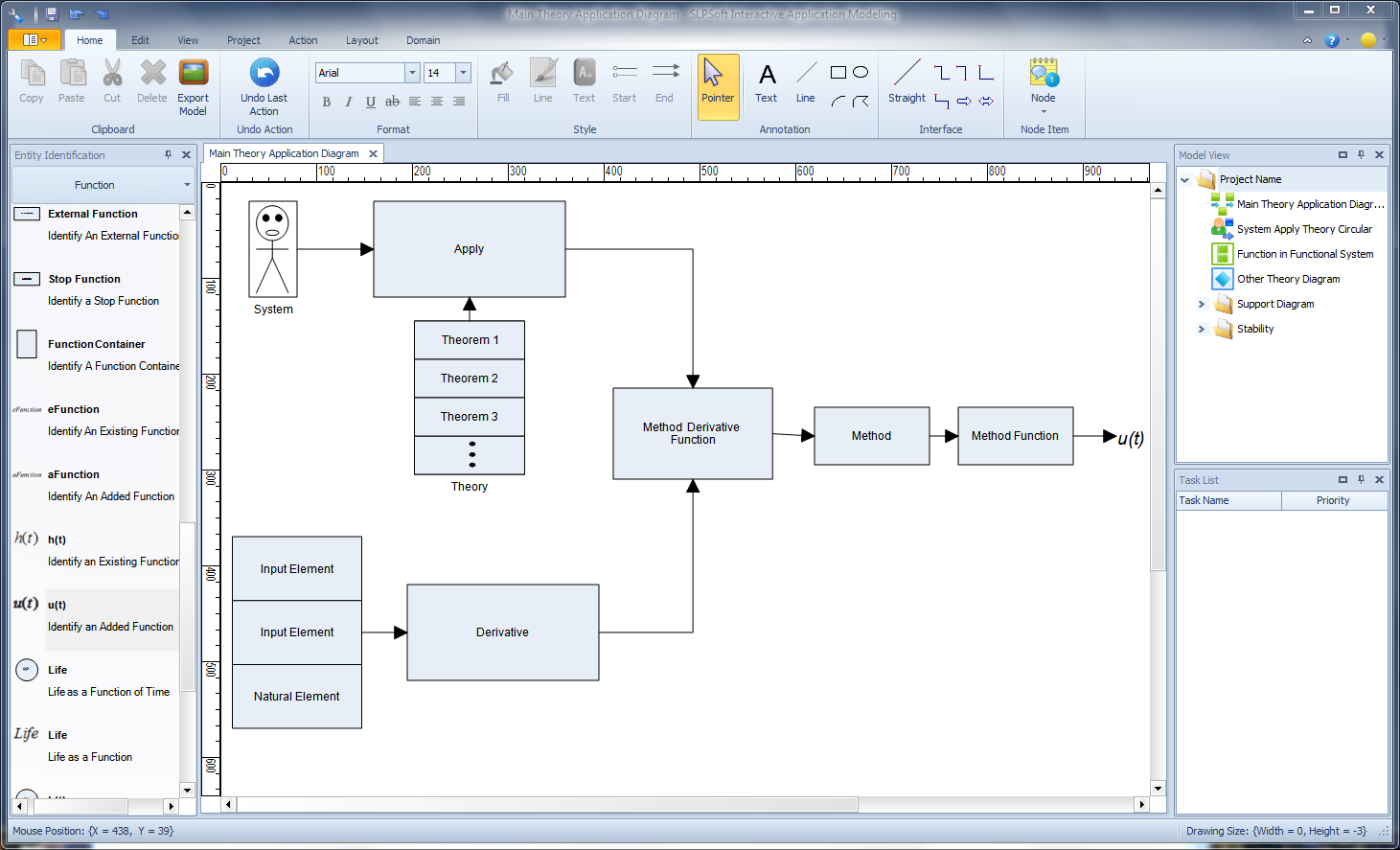The height and width of the screenshot is (850, 1400).
Task: Pin the Model View panel
Action: tap(1361, 154)
